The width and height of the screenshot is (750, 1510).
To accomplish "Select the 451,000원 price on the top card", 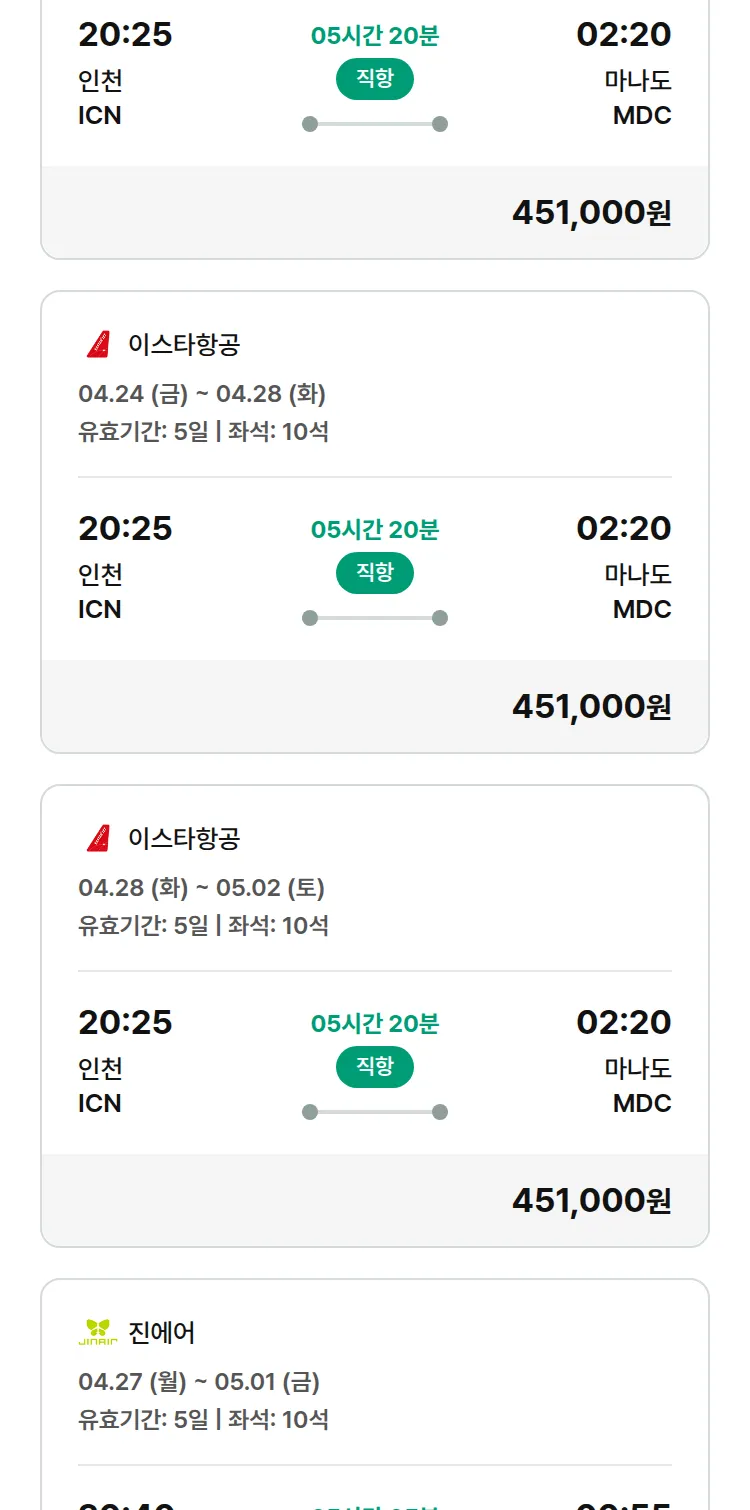I will coord(591,213).
